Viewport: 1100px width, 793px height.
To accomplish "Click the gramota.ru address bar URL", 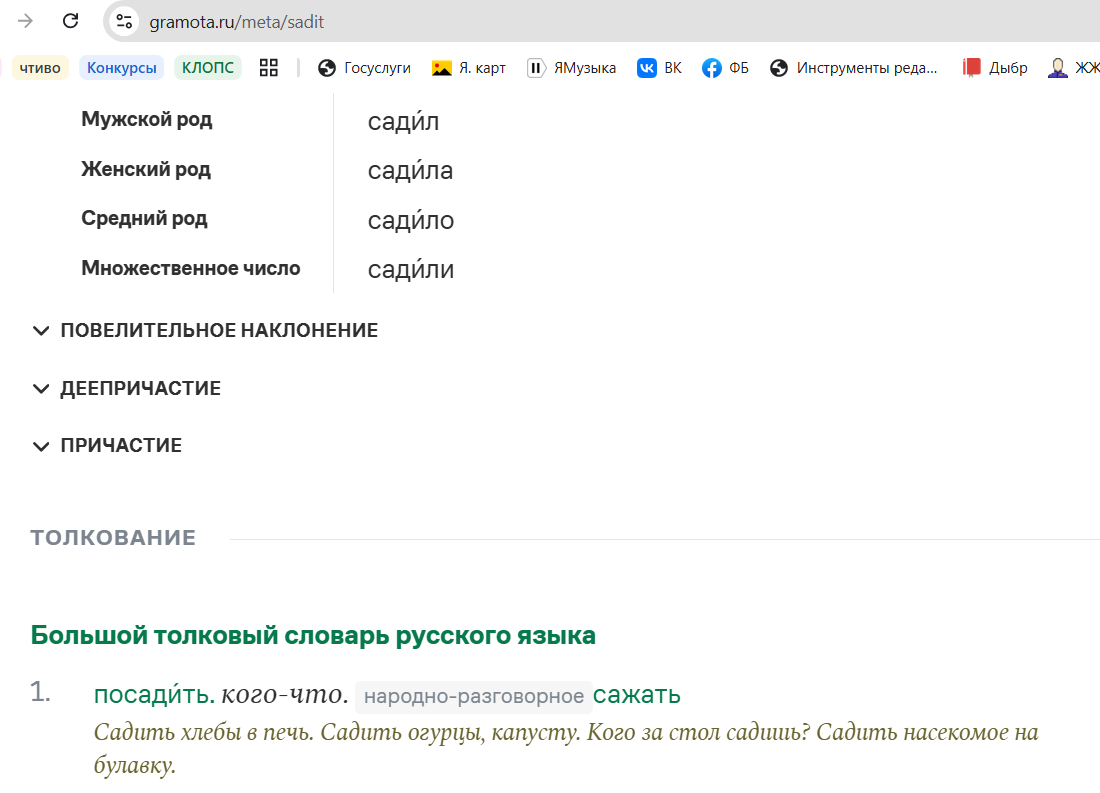I will [x=237, y=22].
